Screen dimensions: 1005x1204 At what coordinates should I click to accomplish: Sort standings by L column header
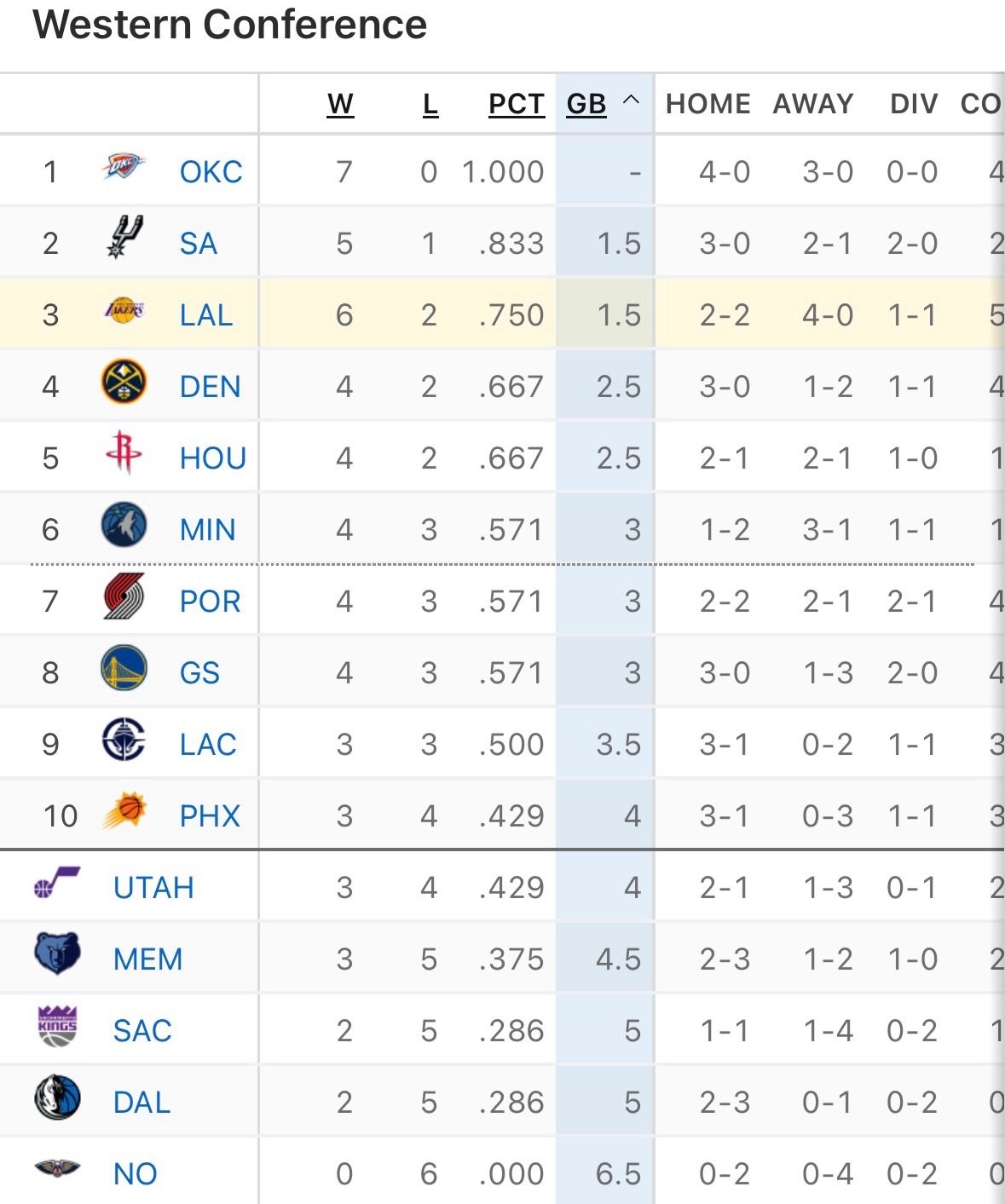(x=430, y=104)
